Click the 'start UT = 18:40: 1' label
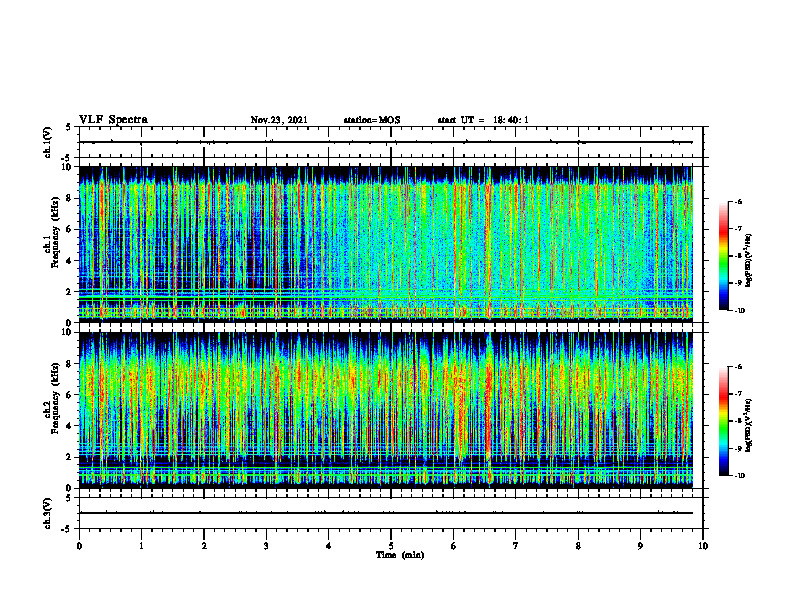The image size is (792, 612). (x=483, y=120)
